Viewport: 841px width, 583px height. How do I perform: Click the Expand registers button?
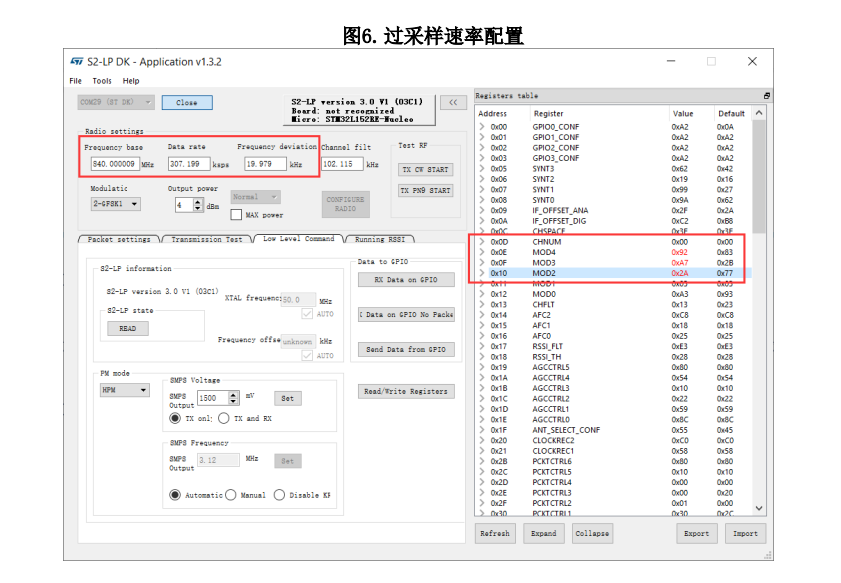(x=544, y=534)
